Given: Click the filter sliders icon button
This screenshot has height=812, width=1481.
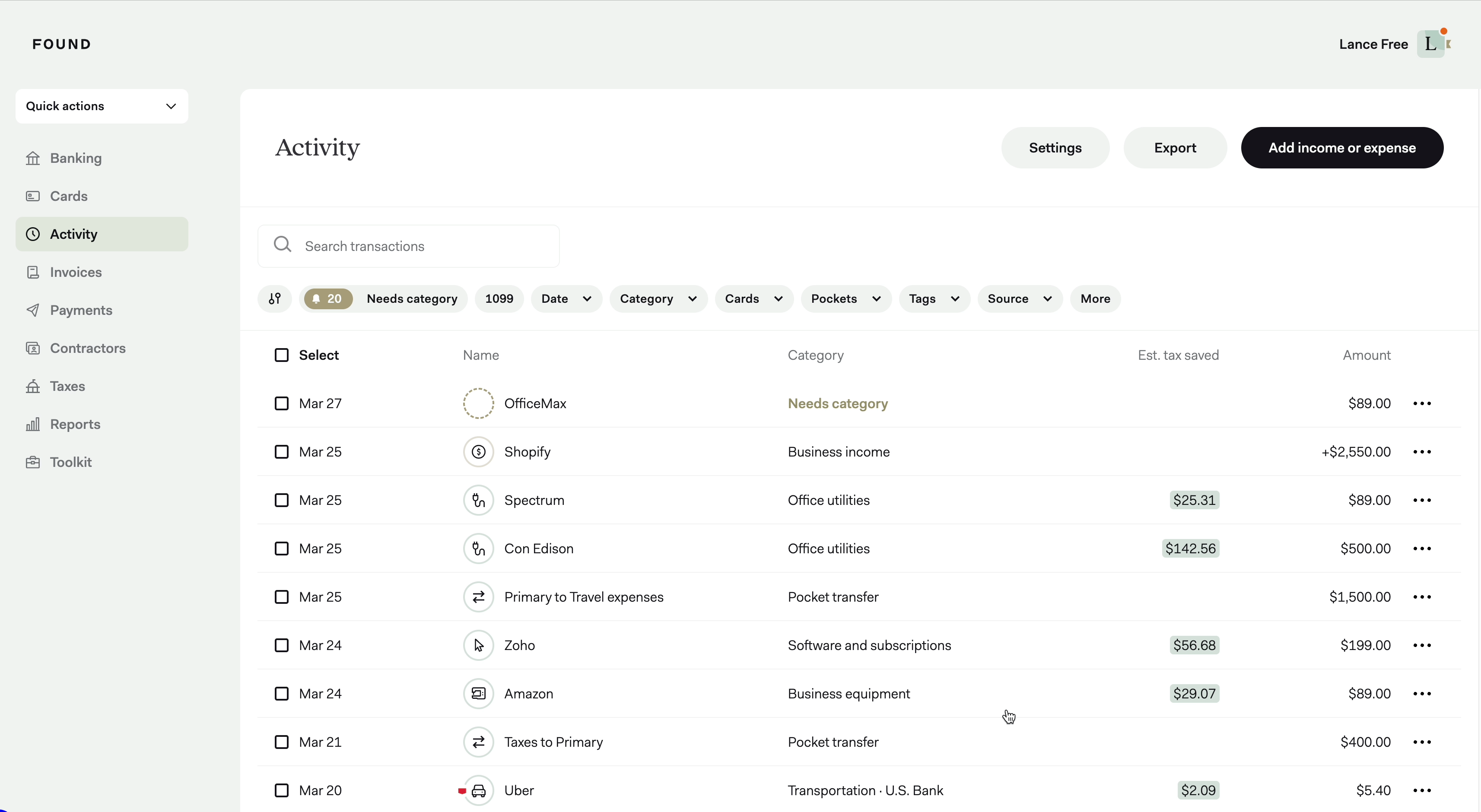Looking at the screenshot, I should (275, 299).
